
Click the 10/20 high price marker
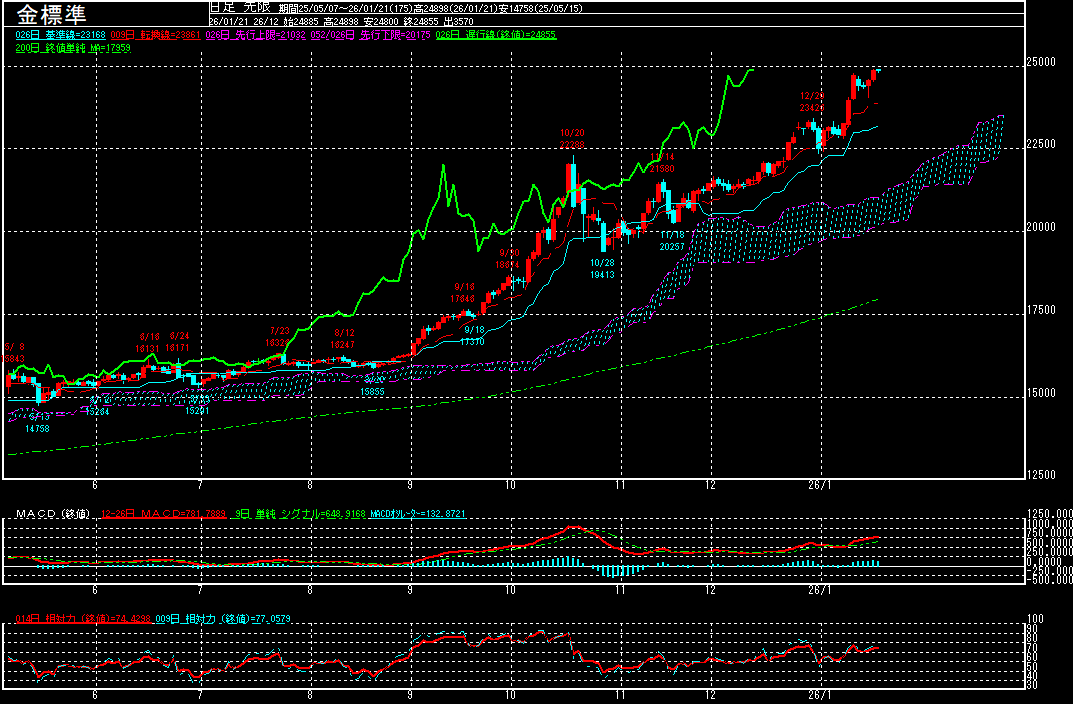coord(572,139)
